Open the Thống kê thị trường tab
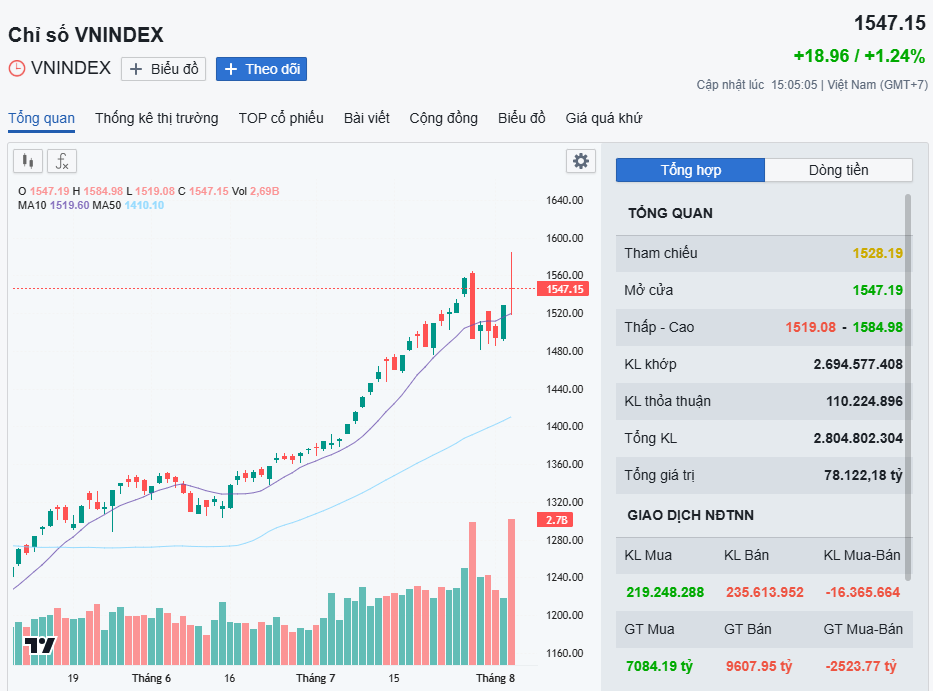This screenshot has height=691, width=933. pos(156,118)
